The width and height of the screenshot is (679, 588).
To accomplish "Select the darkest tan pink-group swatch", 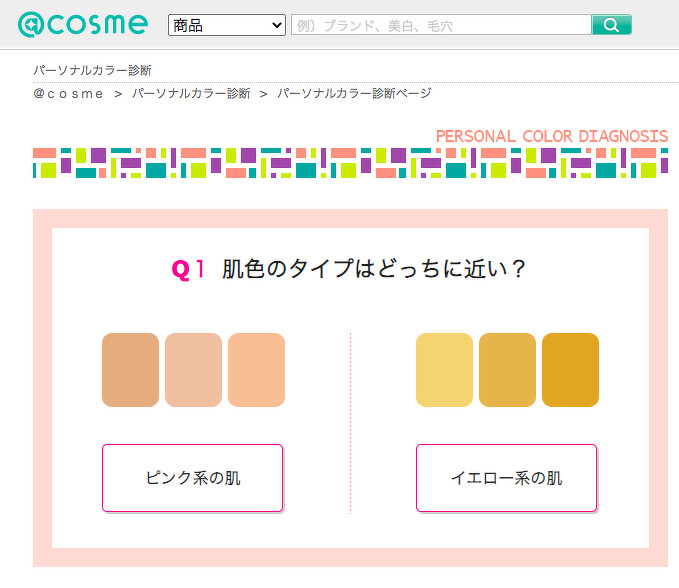I will [130, 370].
